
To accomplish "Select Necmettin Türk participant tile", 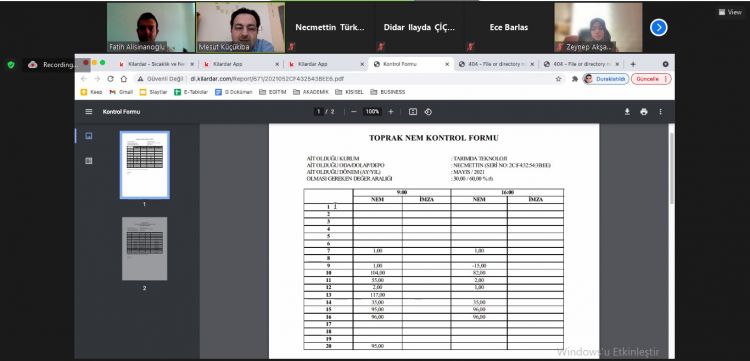I will pos(330,27).
